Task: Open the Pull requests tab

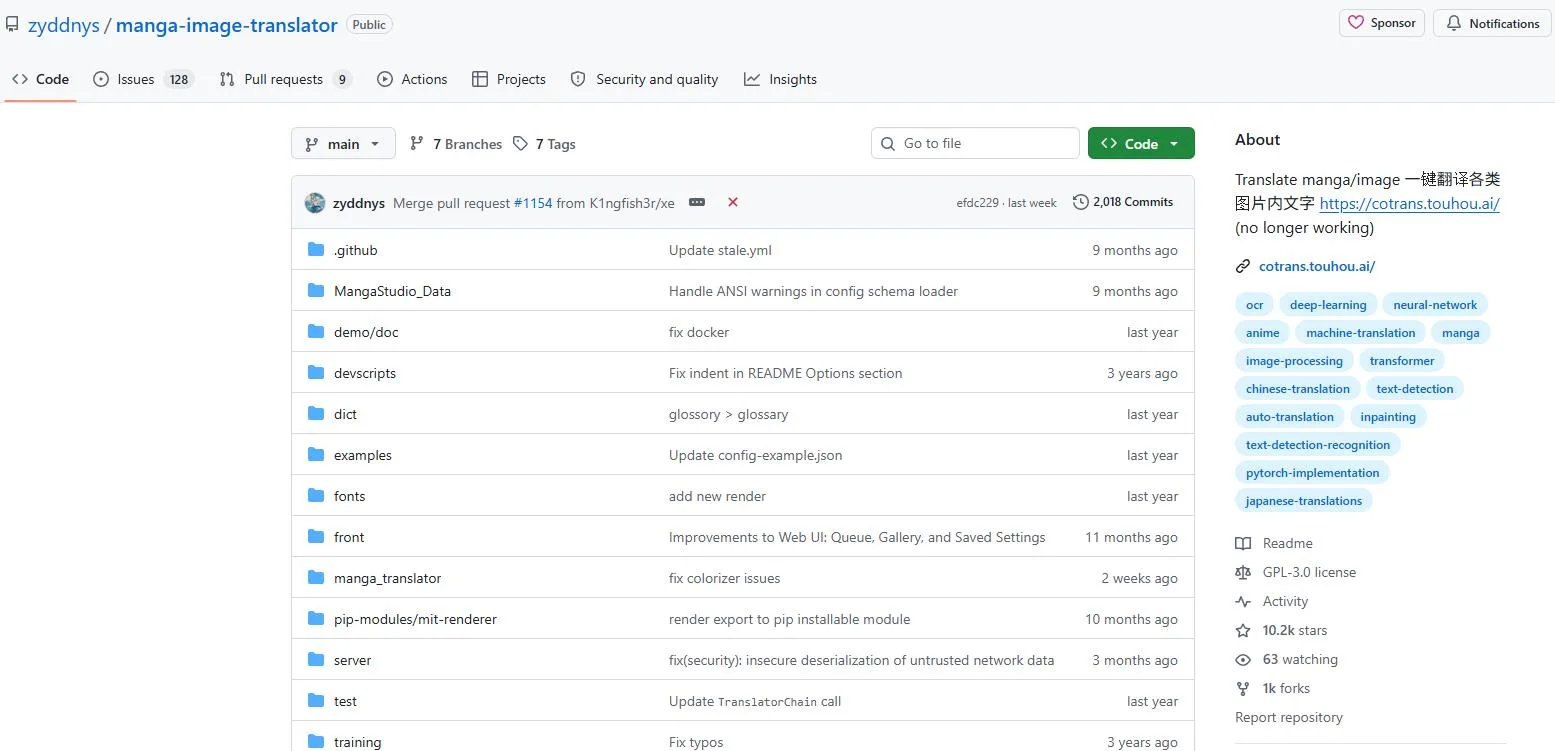Action: click(285, 79)
